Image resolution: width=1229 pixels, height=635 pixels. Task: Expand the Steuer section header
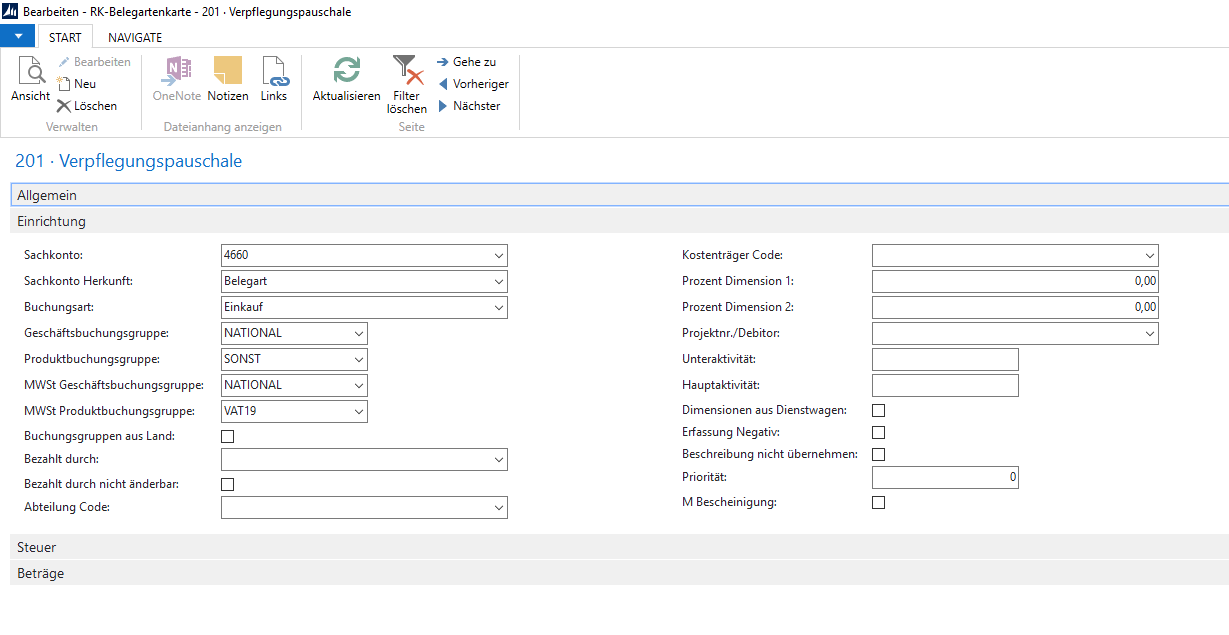coord(37,547)
